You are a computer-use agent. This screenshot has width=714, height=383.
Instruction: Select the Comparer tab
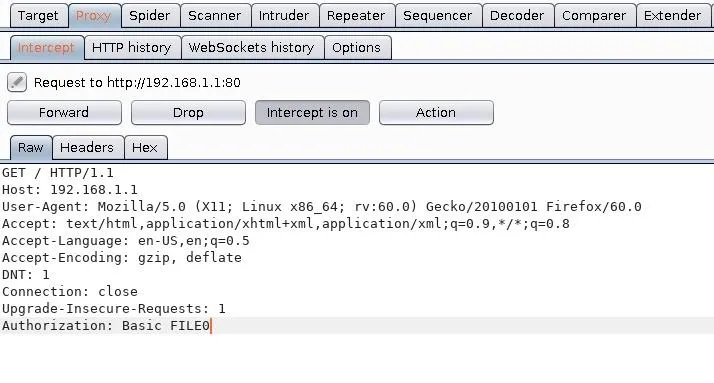594,16
